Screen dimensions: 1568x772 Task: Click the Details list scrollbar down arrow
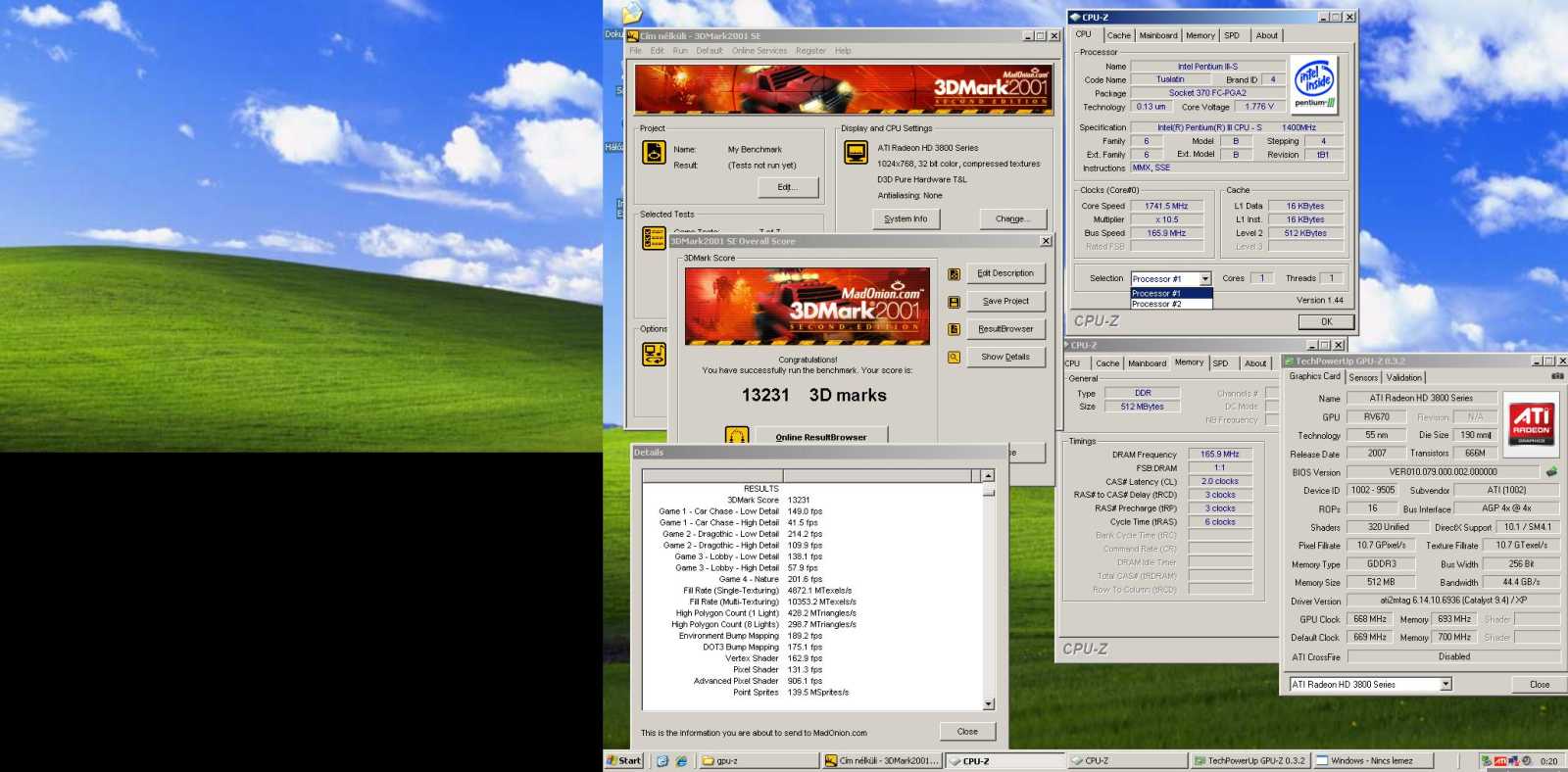point(988,703)
